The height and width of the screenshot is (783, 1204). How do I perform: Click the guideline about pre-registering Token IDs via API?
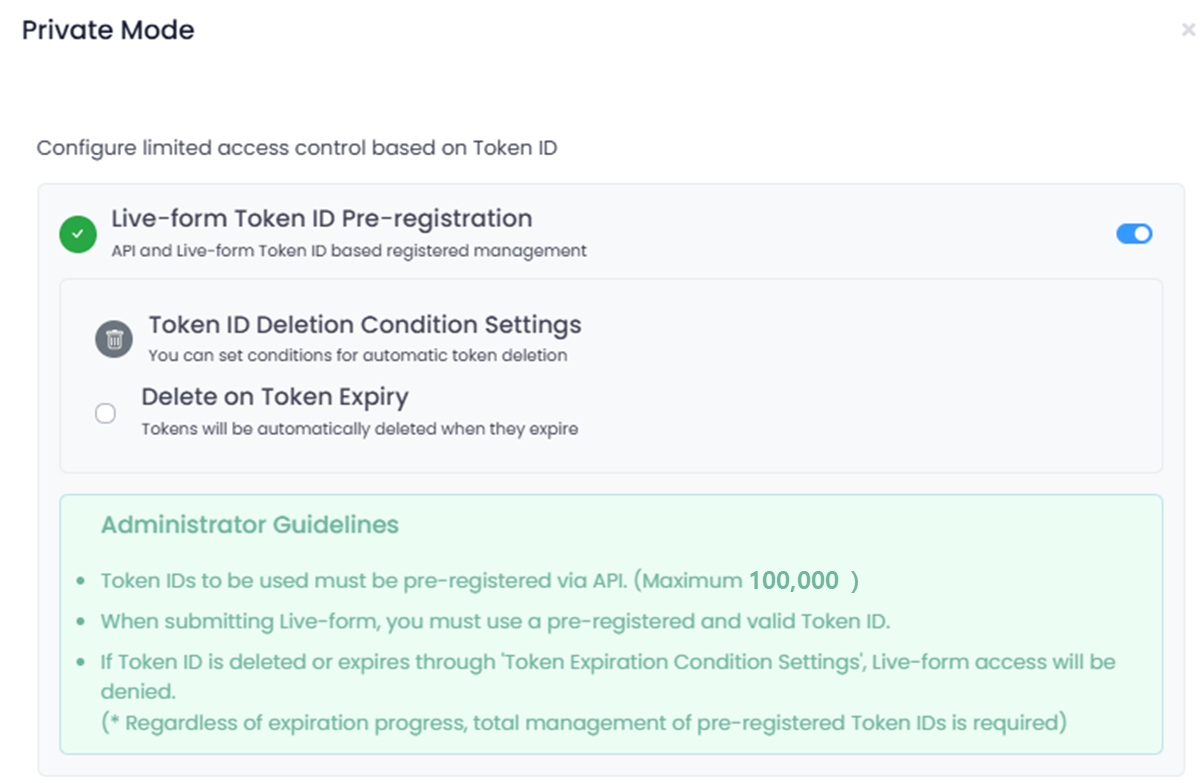pos(420,581)
